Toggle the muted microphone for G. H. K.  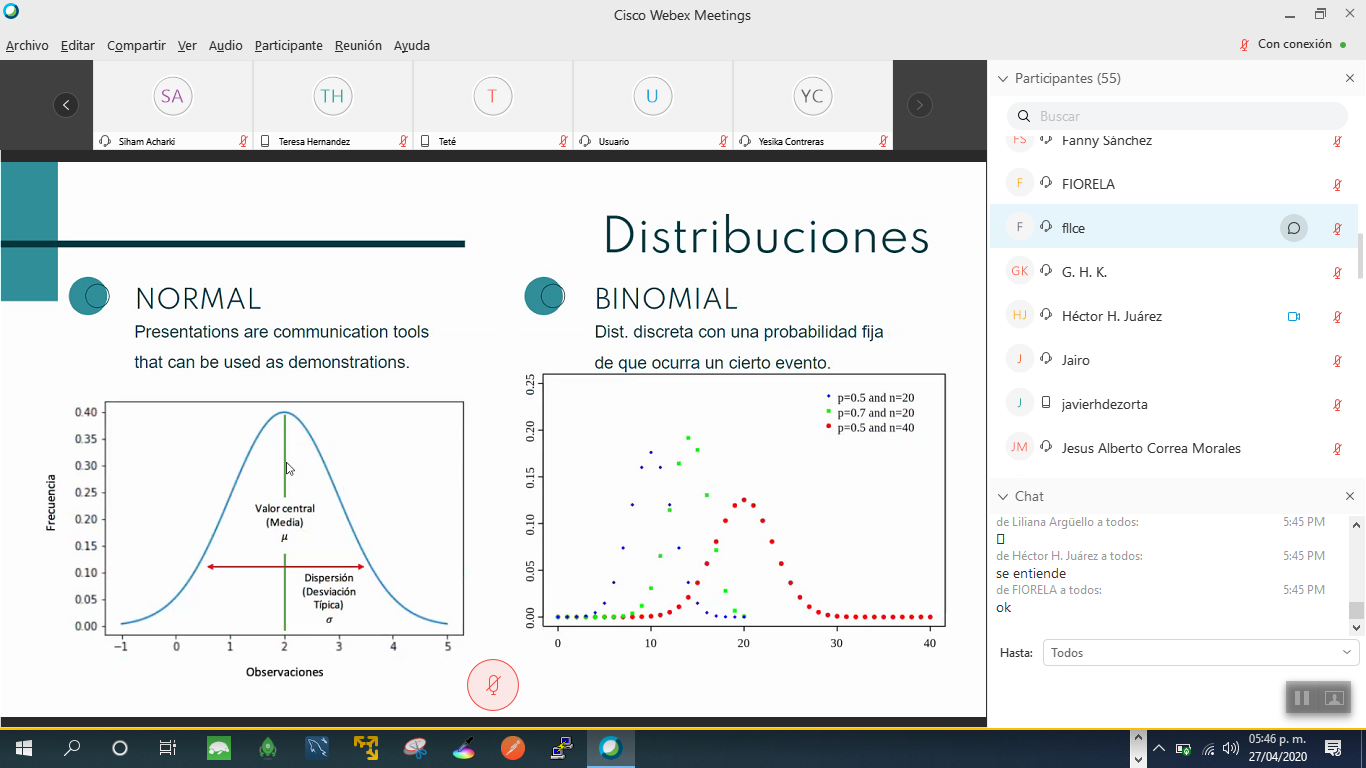pos(1337,272)
